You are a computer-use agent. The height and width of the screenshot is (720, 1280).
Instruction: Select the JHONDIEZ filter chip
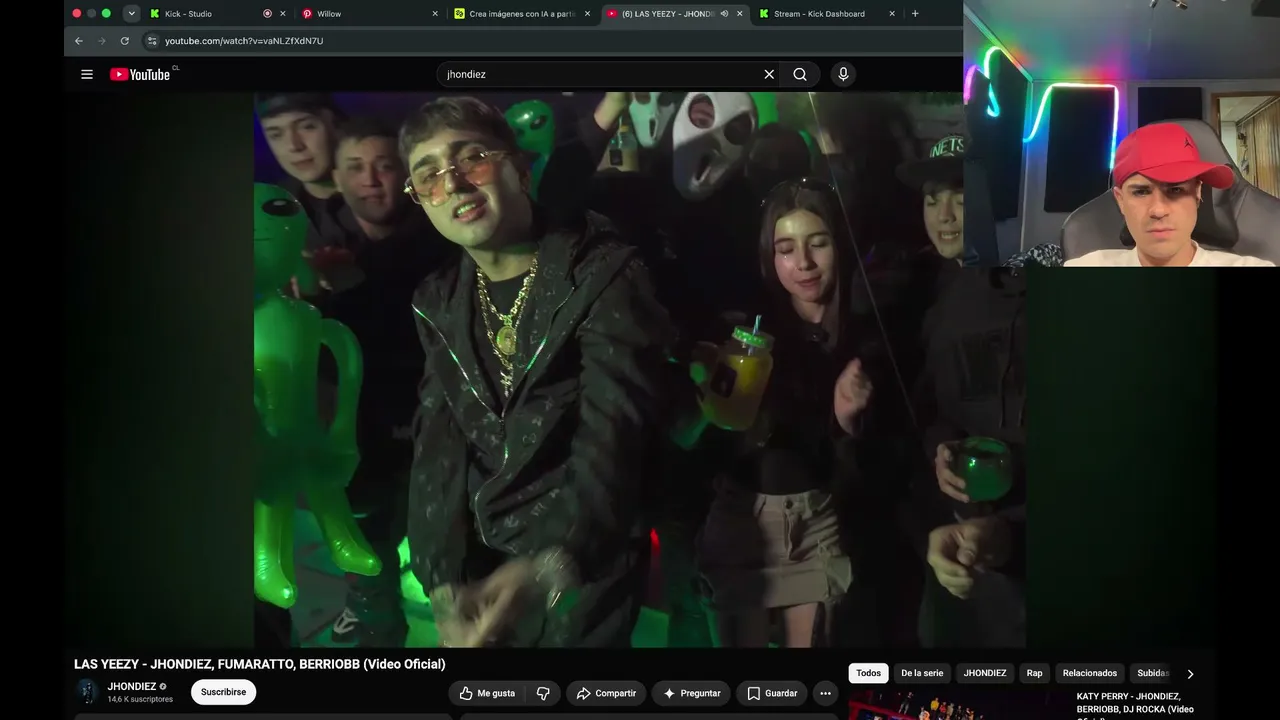click(985, 673)
